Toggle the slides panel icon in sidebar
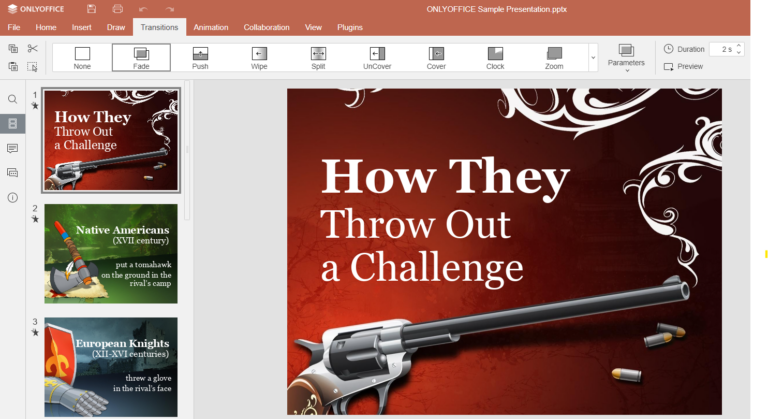 pos(13,124)
